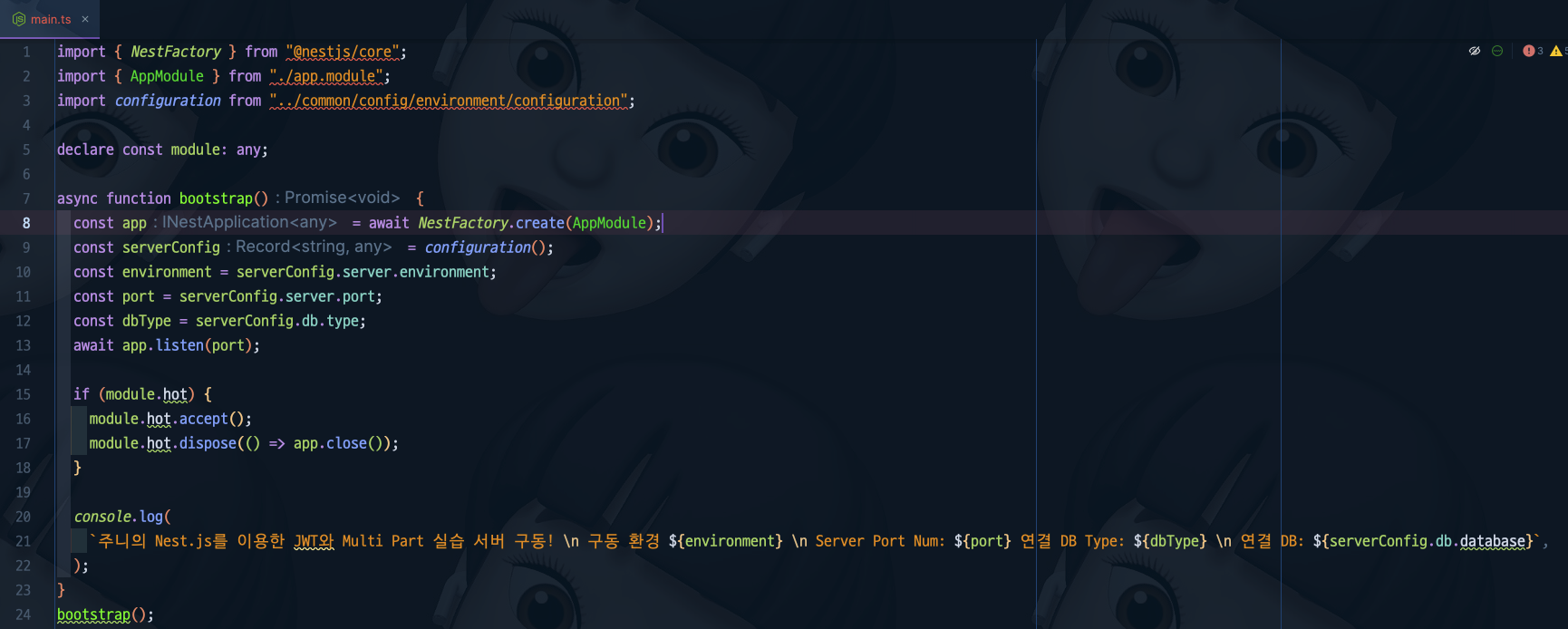
Task: Click the ${dbType} template placeholder
Action: (1170, 541)
